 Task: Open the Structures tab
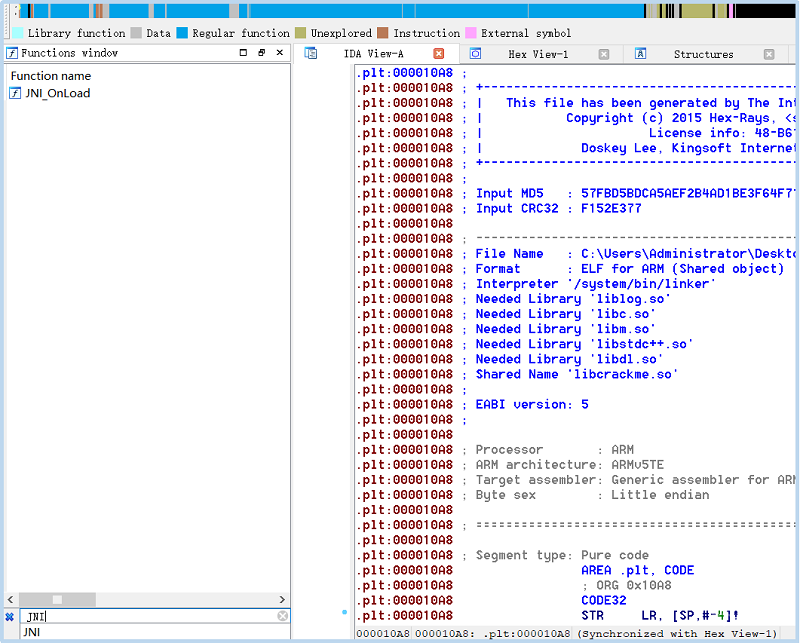703,54
